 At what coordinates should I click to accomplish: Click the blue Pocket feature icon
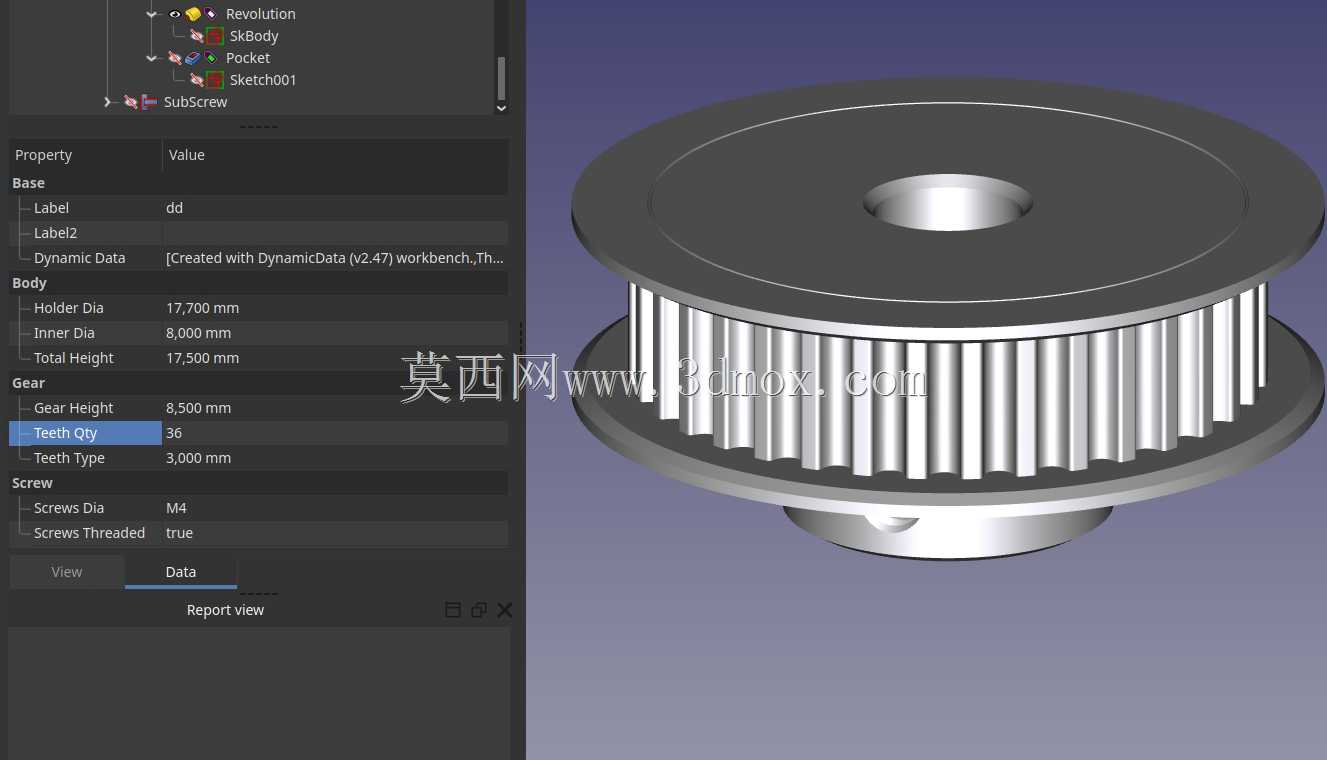coord(193,58)
